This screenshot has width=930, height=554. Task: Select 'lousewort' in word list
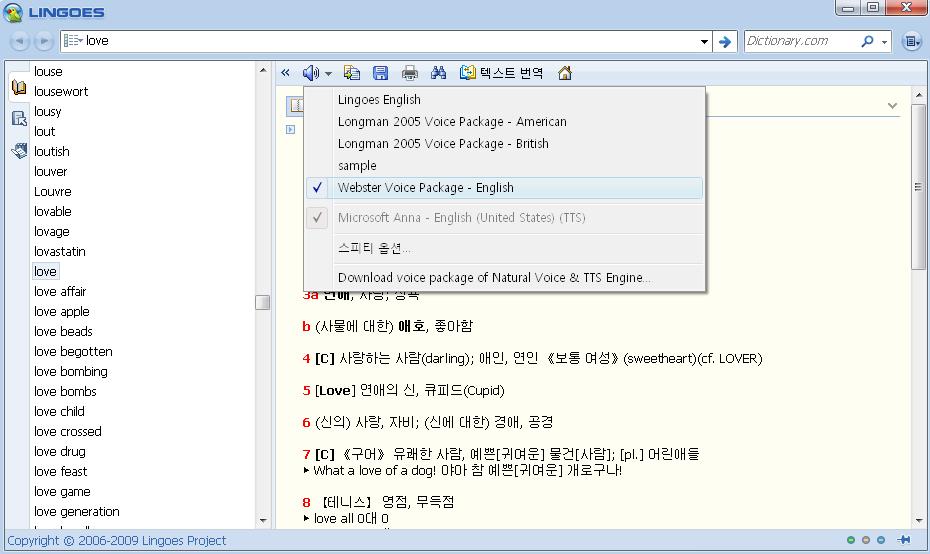tap(61, 91)
